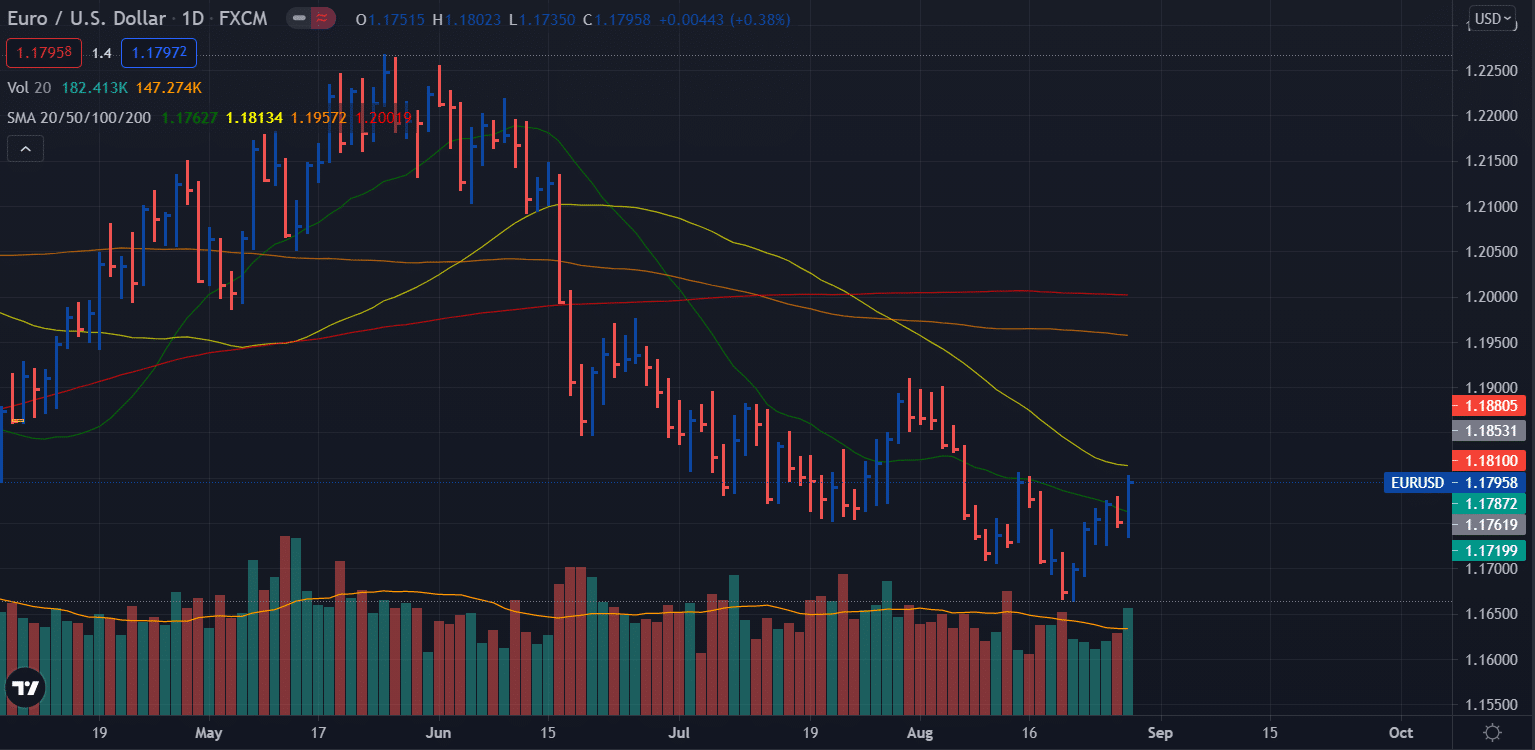The width and height of the screenshot is (1535, 750).
Task: Click the low price value 1.17350
Action: 548,20
